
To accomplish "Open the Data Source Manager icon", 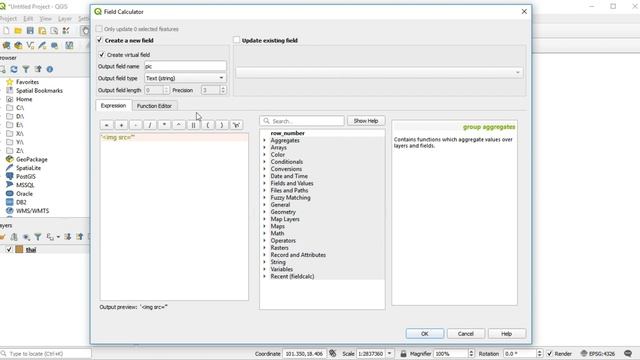I will (6, 45).
